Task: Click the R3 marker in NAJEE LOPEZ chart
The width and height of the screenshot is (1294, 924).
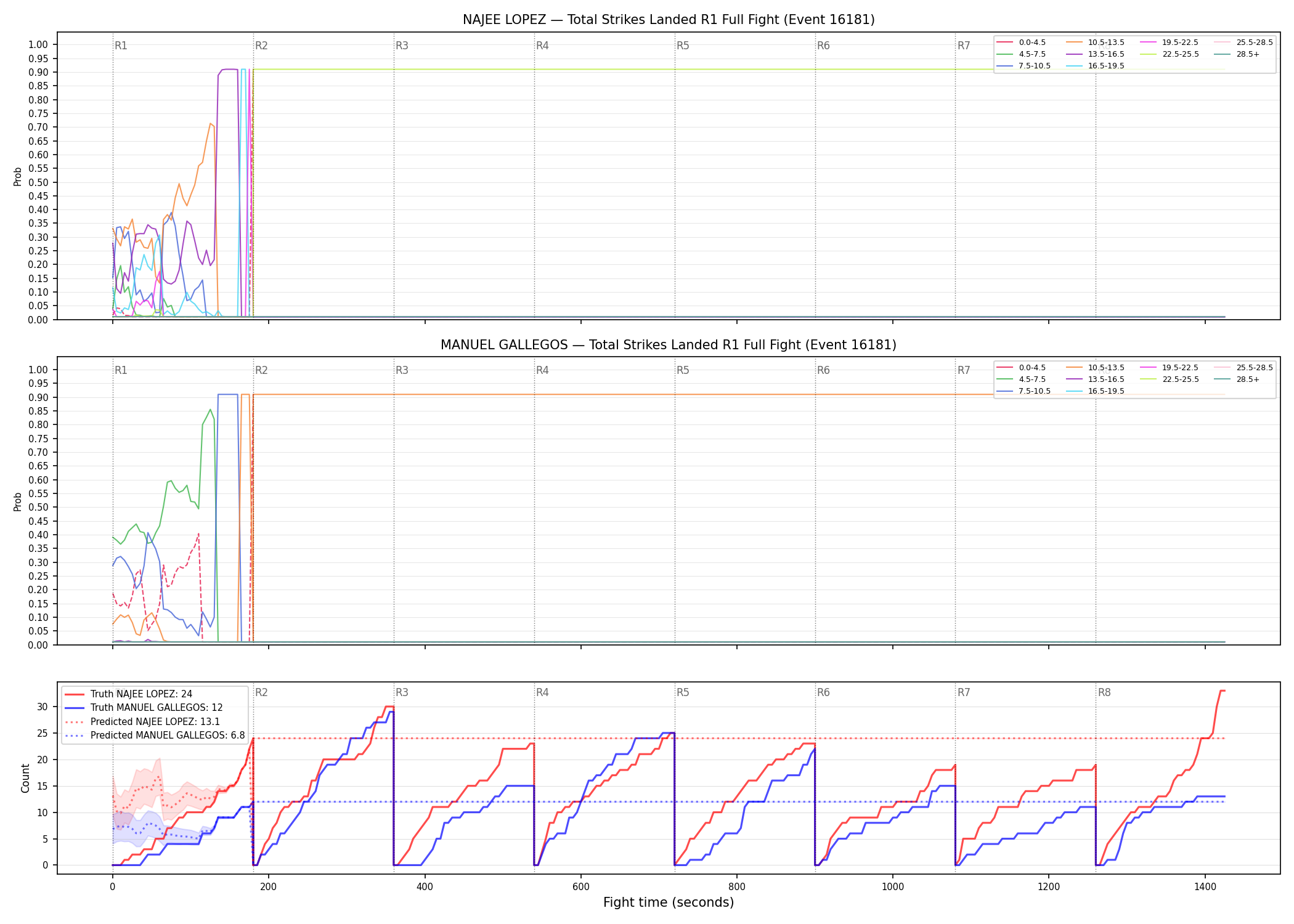Action: [x=402, y=46]
